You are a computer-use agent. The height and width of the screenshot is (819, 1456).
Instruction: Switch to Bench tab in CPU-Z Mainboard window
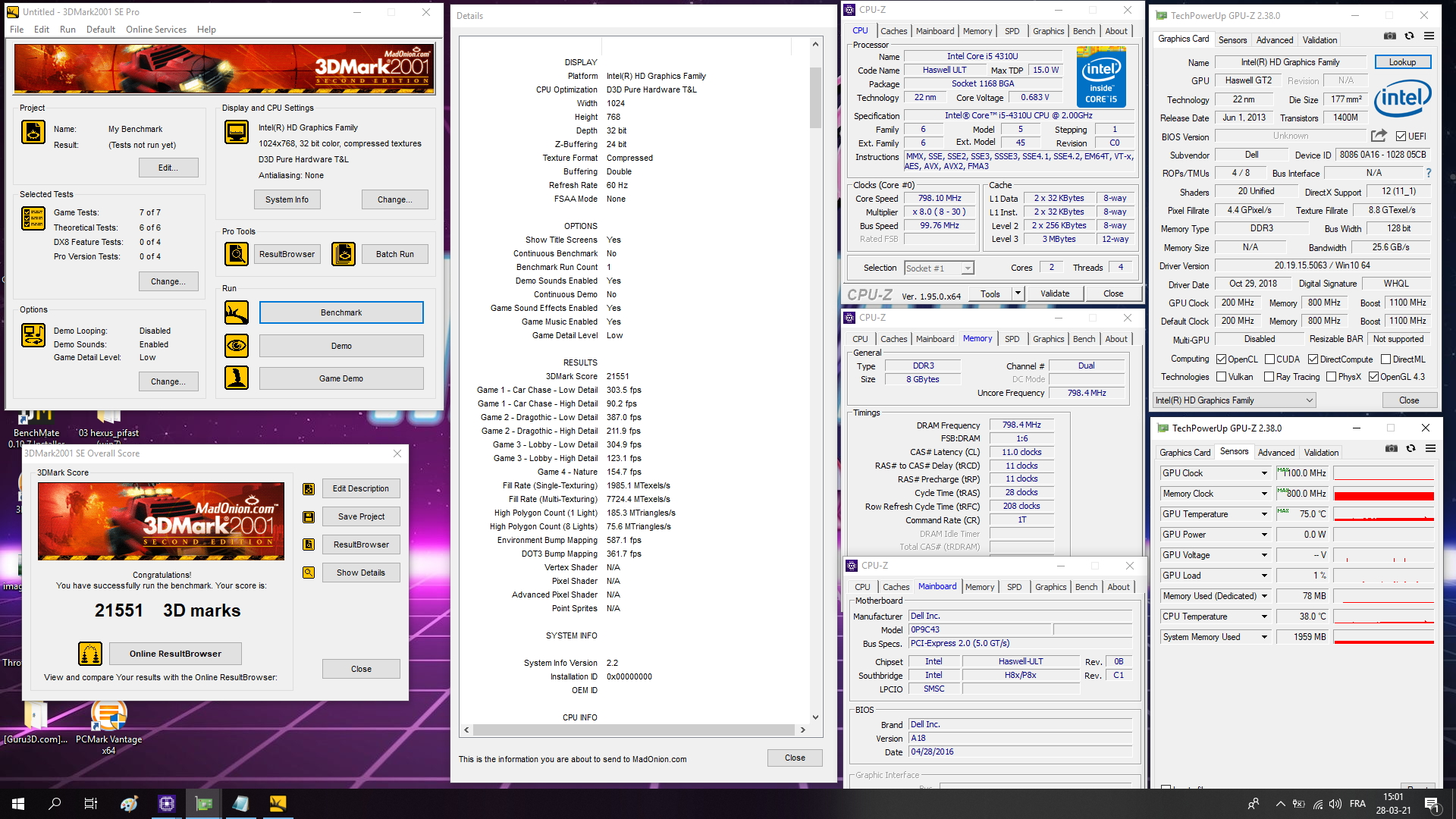[x=1086, y=587]
